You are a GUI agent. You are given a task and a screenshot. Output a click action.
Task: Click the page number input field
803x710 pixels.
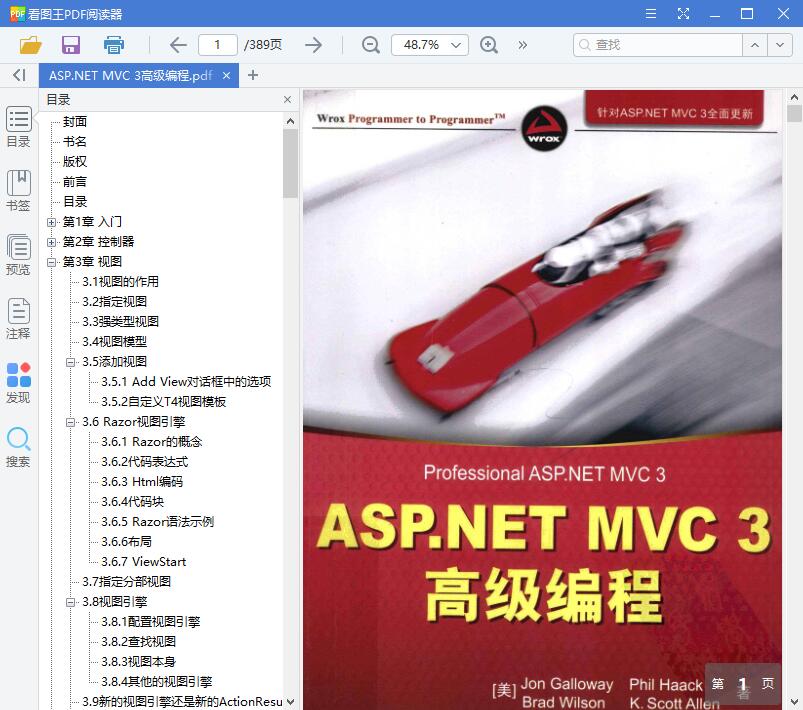coord(218,45)
